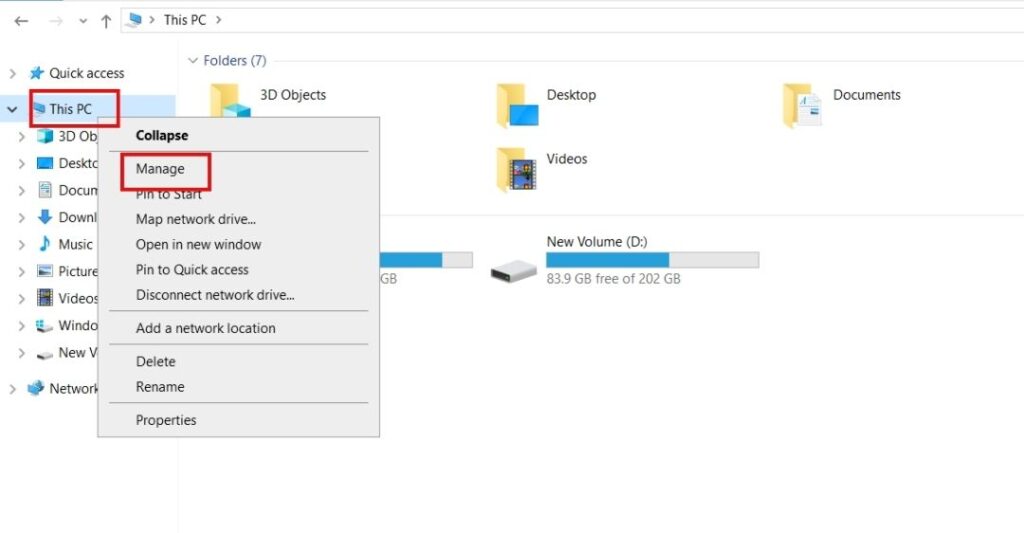Open the Documents folder icon
The height and width of the screenshot is (533, 1024).
(x=802, y=105)
